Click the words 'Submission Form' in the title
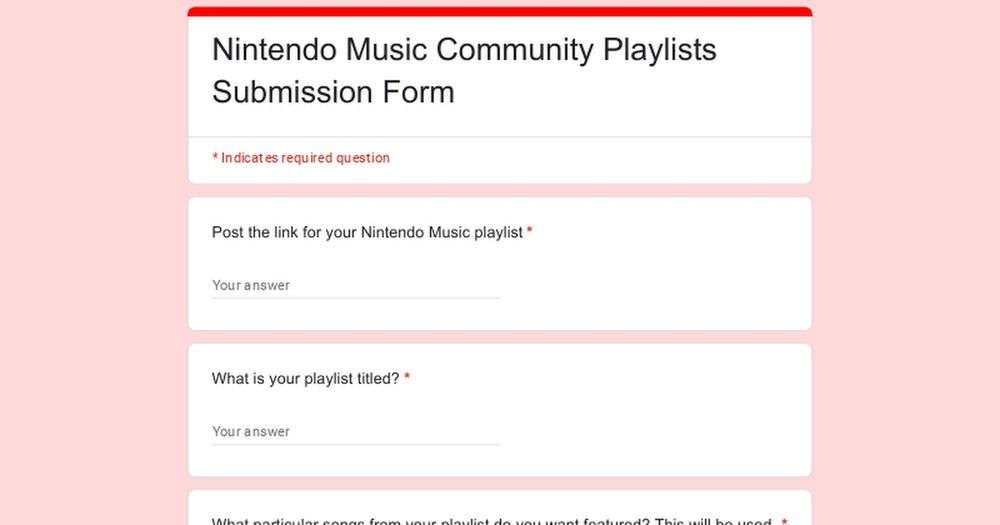The image size is (1000, 525). (x=333, y=92)
